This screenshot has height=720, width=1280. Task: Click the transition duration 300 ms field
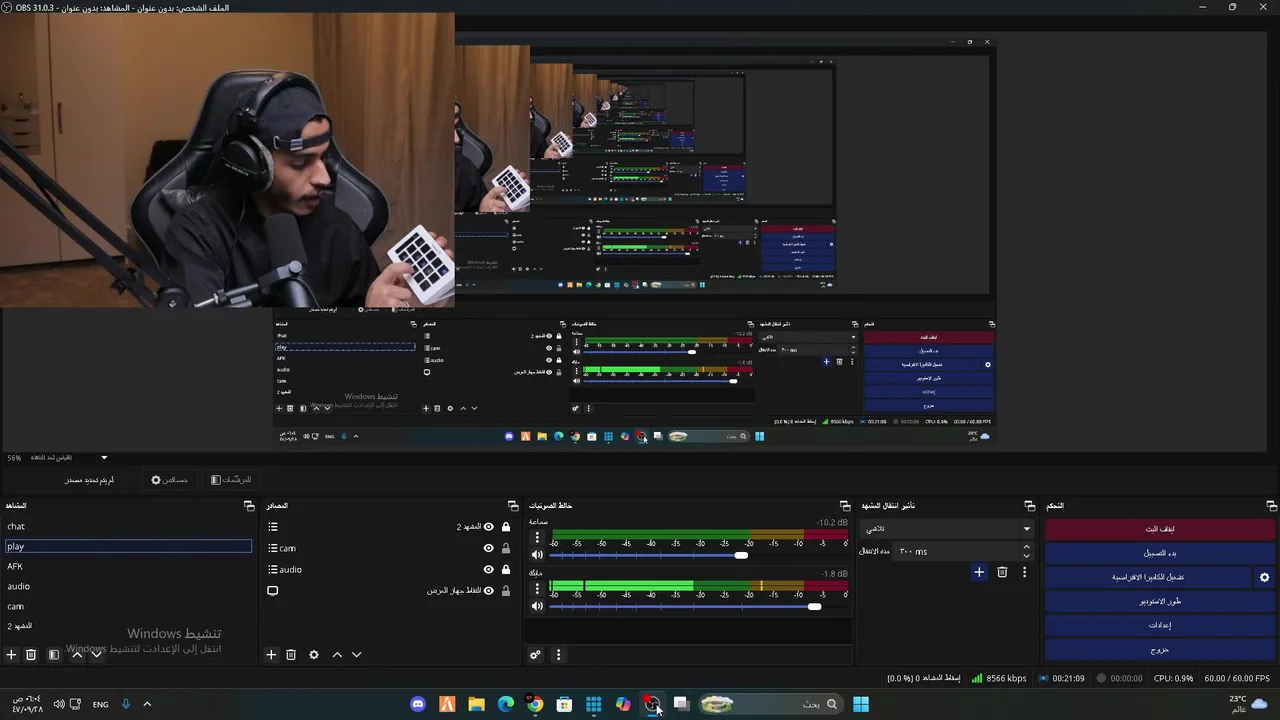tap(954, 551)
